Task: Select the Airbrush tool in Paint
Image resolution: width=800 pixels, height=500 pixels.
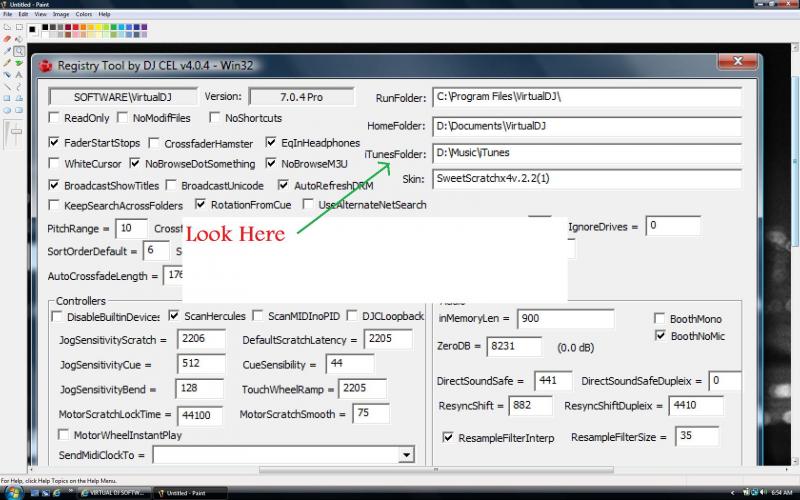Action: pyautogui.click(x=7, y=74)
